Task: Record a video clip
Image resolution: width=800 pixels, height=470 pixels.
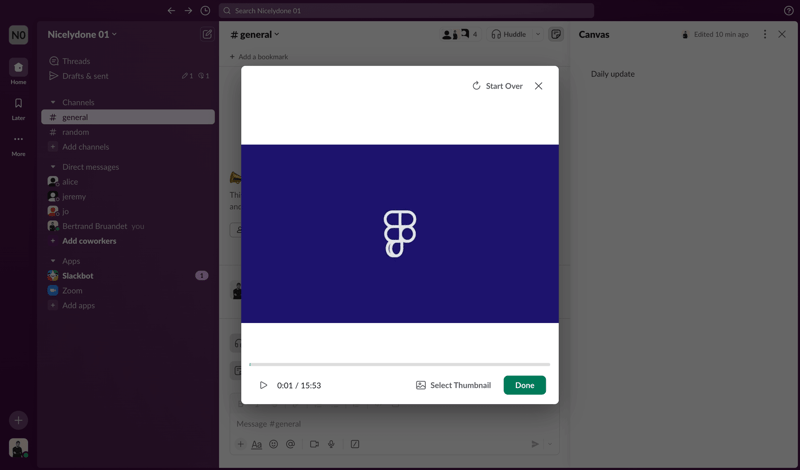Action: [x=314, y=444]
